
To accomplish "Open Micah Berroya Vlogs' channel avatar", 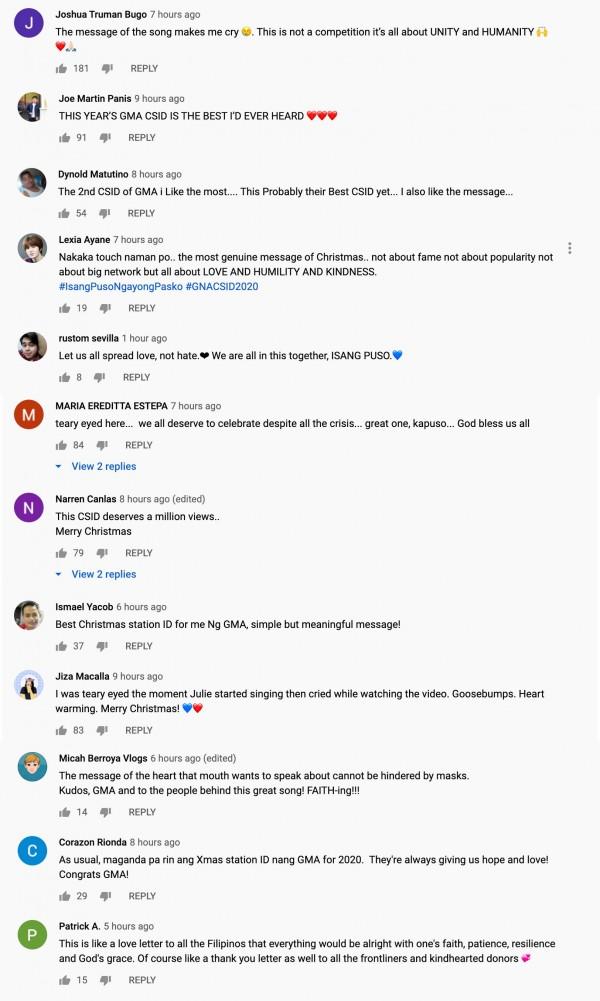I will [x=32, y=766].
